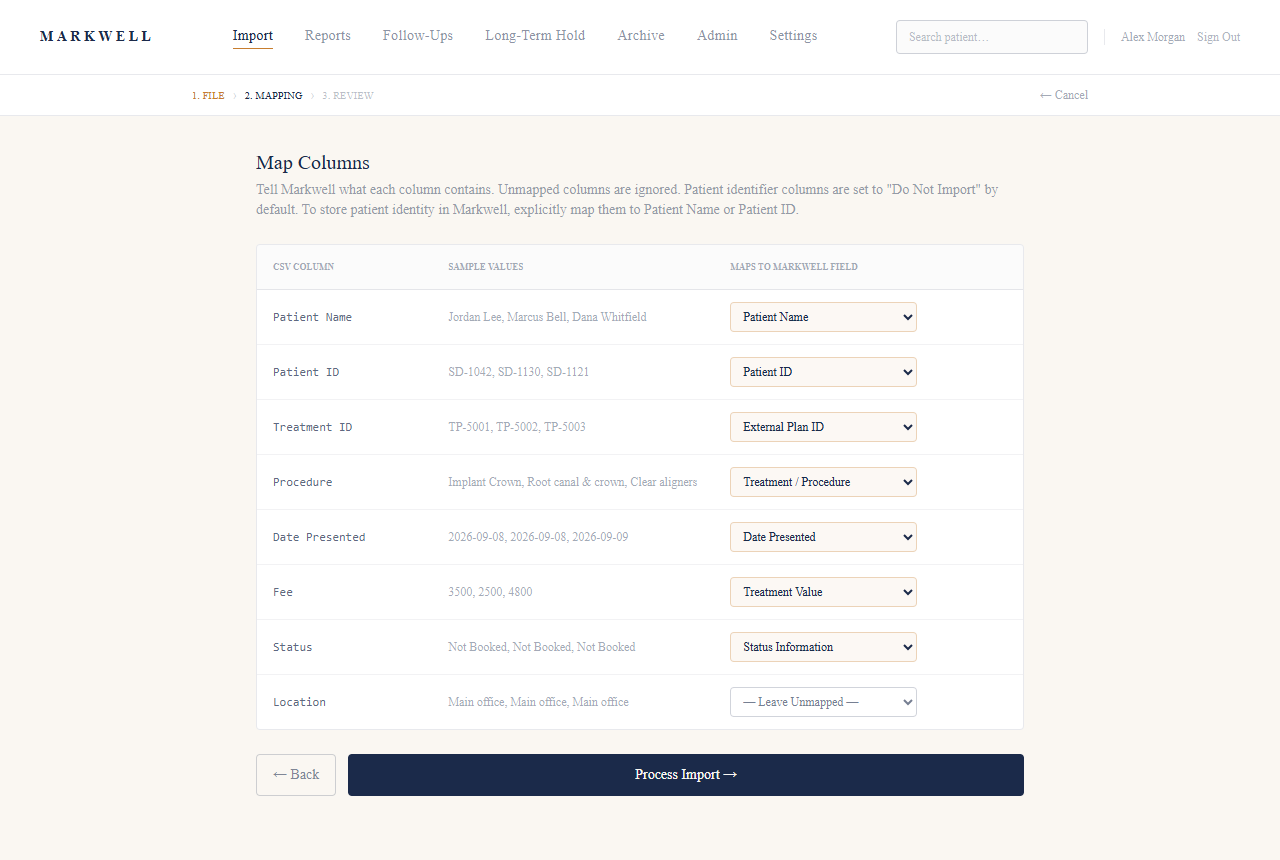The height and width of the screenshot is (860, 1280).
Task: Click sample values 'SD-1042, SD-1130, SD-1121'
Action: click(x=519, y=372)
